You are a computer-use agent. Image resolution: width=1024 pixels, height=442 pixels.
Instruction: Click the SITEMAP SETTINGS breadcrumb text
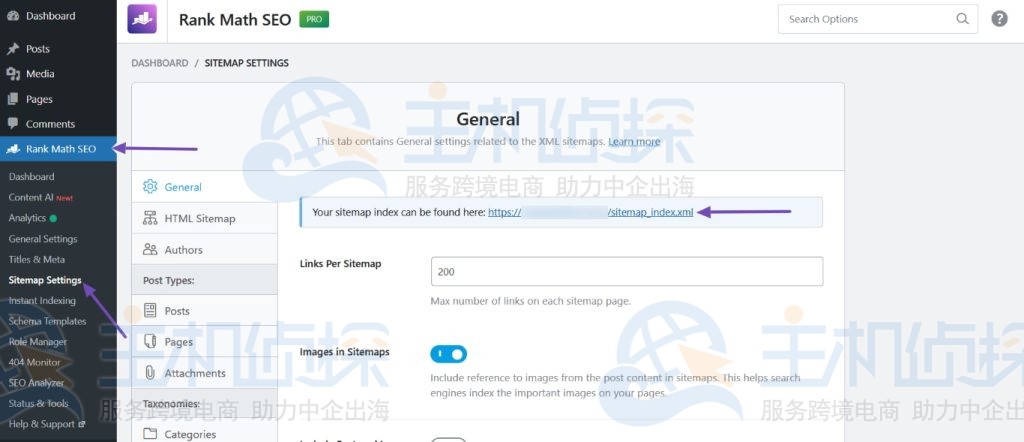tap(247, 63)
